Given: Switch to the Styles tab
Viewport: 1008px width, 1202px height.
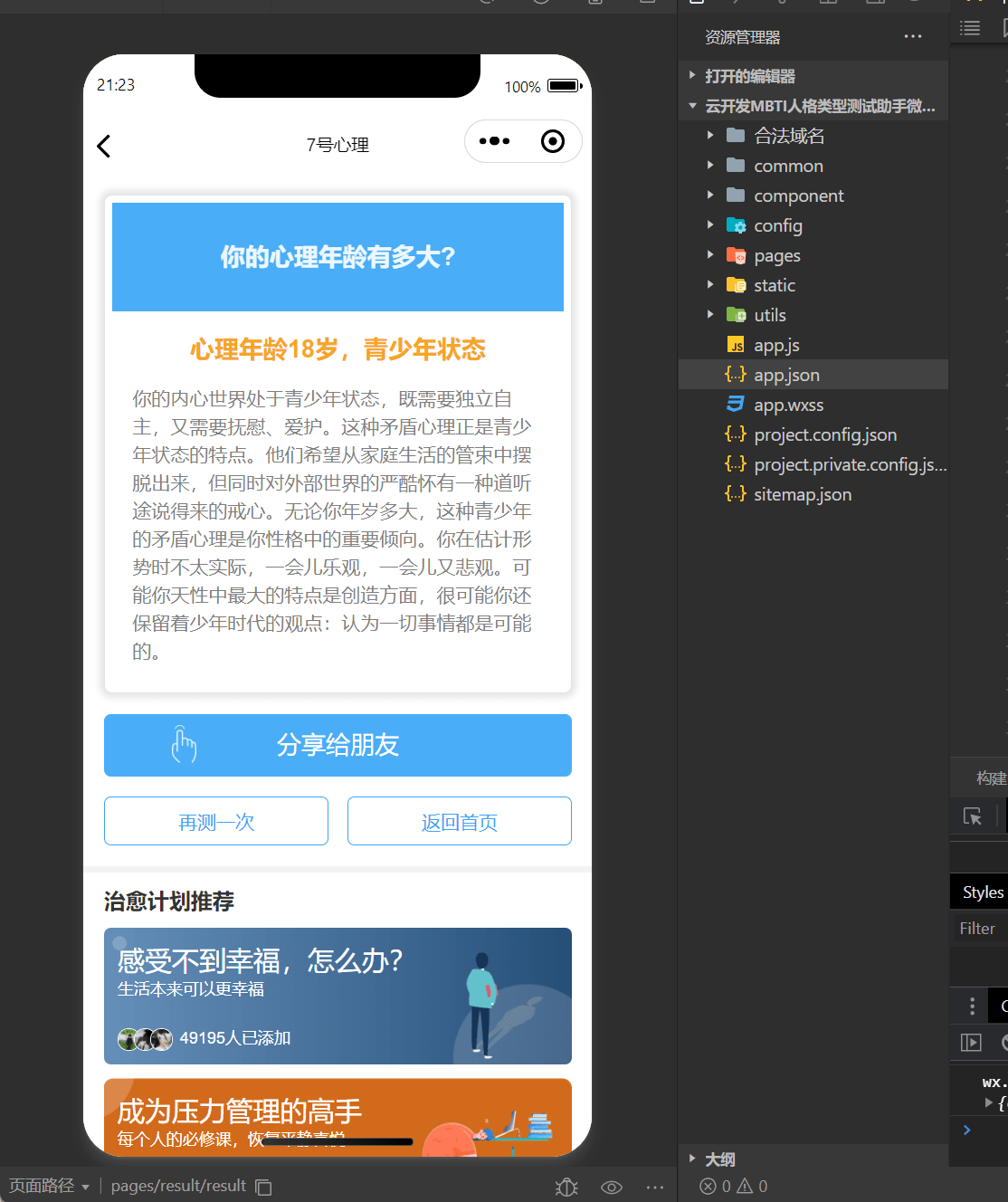Looking at the screenshot, I should (x=983, y=892).
